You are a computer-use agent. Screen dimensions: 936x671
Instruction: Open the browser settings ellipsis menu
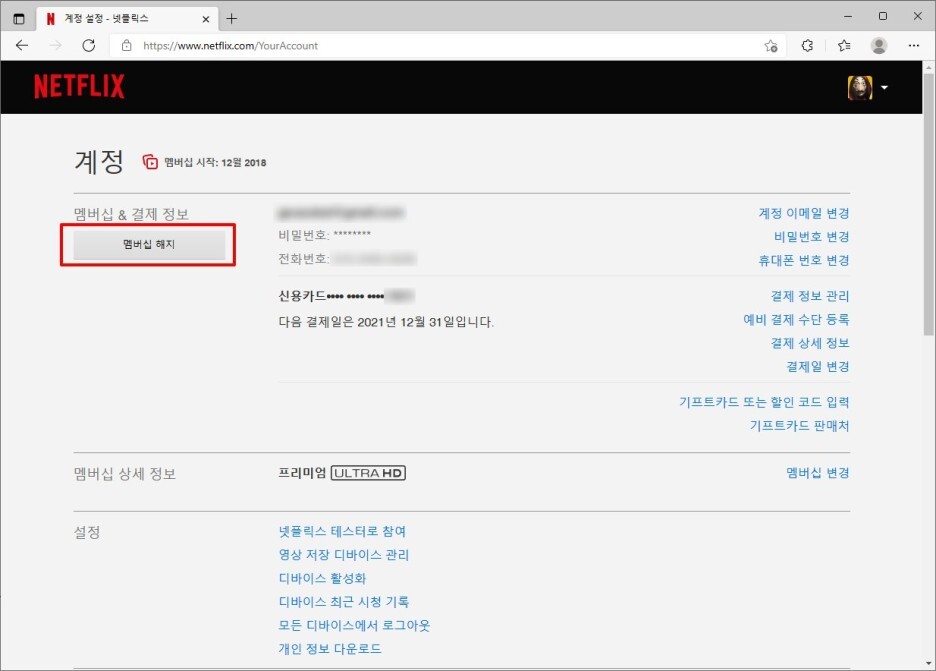coord(913,45)
